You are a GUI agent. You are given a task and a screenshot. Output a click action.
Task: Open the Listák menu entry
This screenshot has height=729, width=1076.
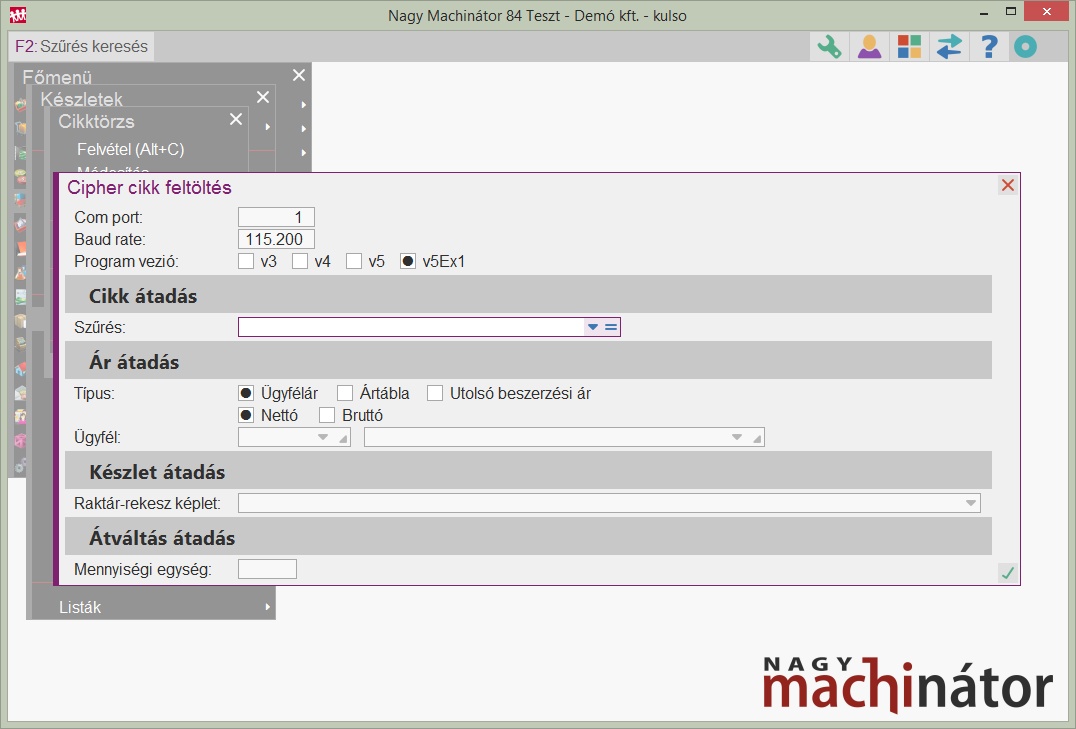coord(80,607)
